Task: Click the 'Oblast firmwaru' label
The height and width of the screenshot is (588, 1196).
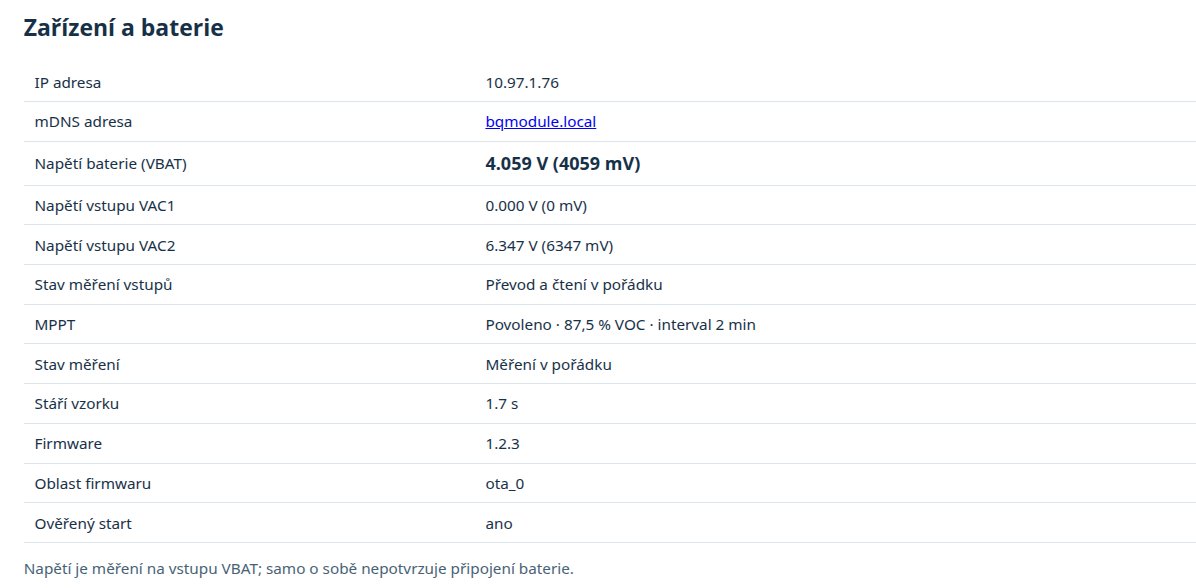Action: tap(92, 484)
